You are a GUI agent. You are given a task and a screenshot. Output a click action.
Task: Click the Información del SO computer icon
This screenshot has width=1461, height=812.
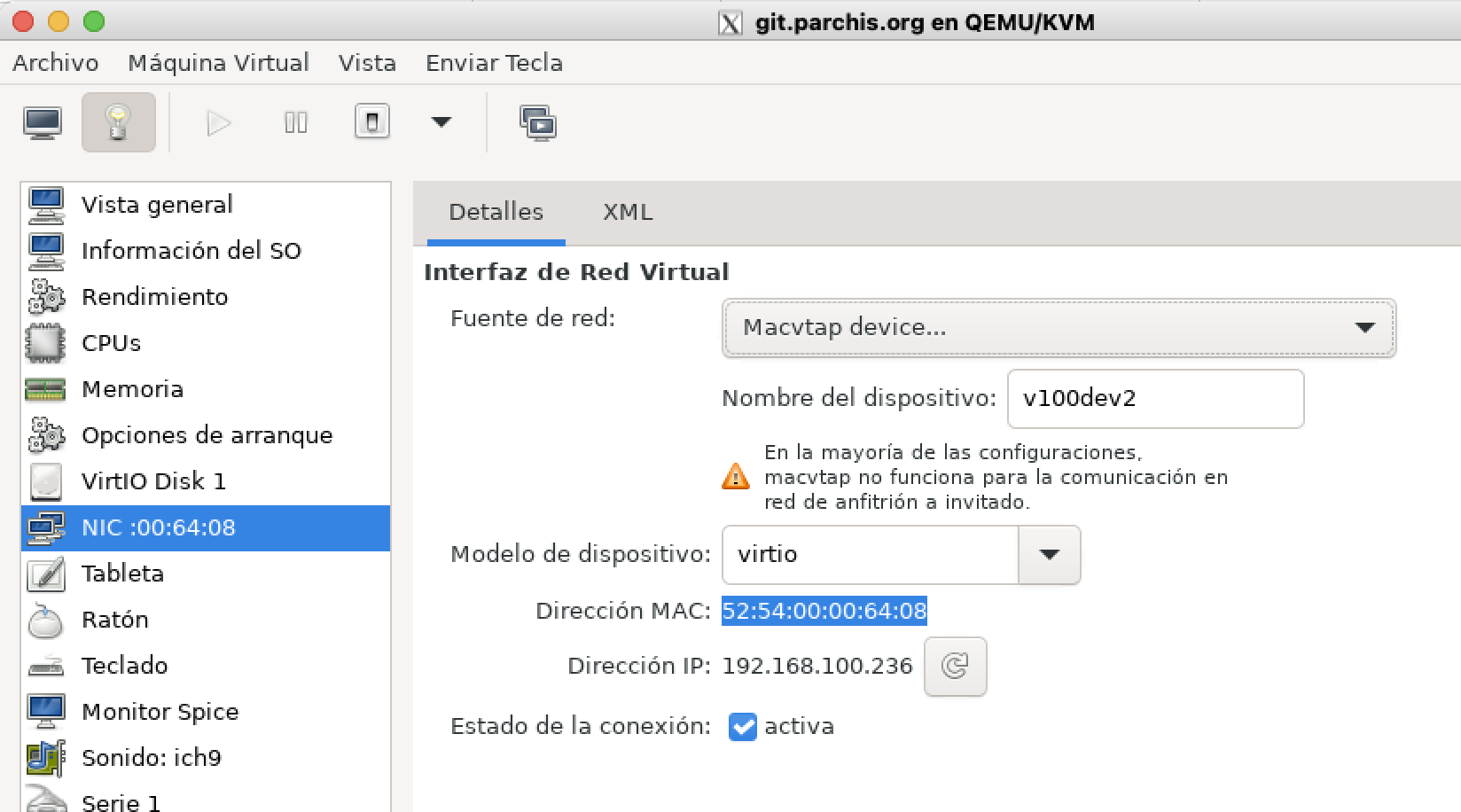click(46, 251)
